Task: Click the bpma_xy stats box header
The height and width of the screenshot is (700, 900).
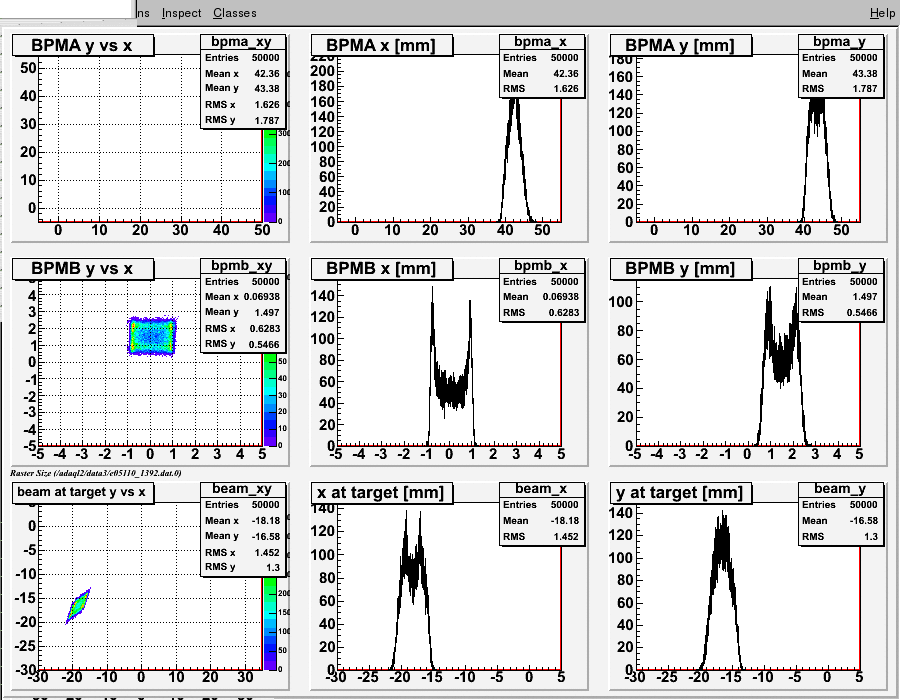Action: pyautogui.click(x=242, y=42)
